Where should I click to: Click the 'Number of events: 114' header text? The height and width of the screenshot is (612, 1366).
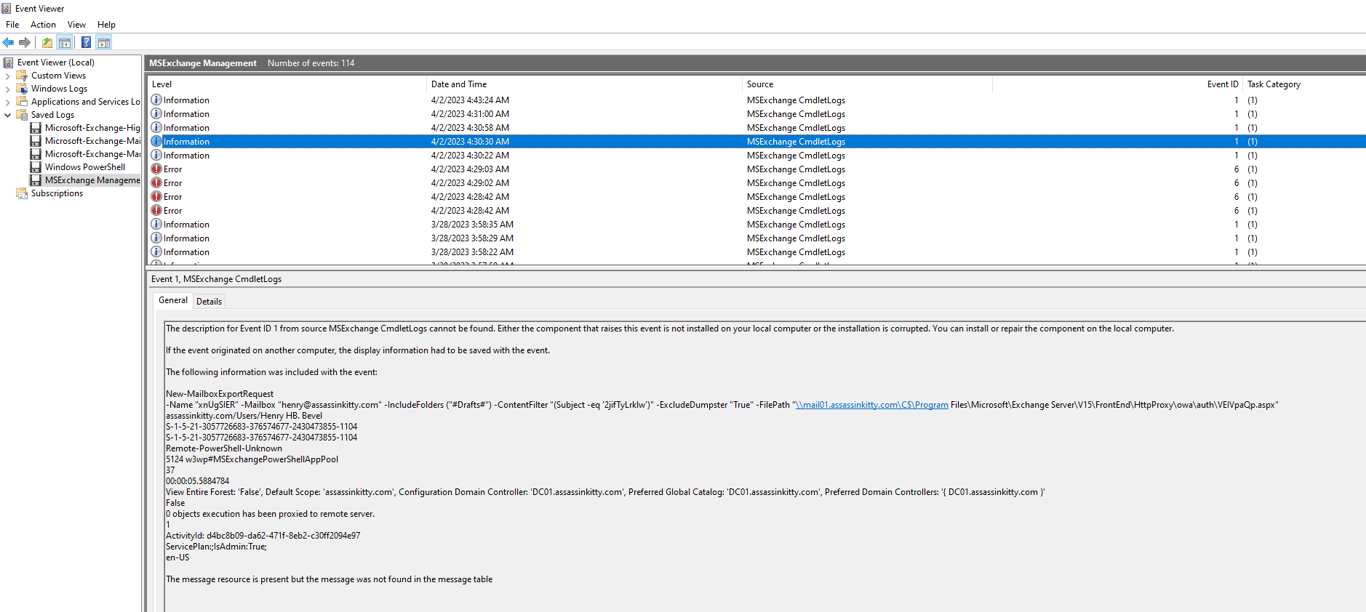[311, 63]
